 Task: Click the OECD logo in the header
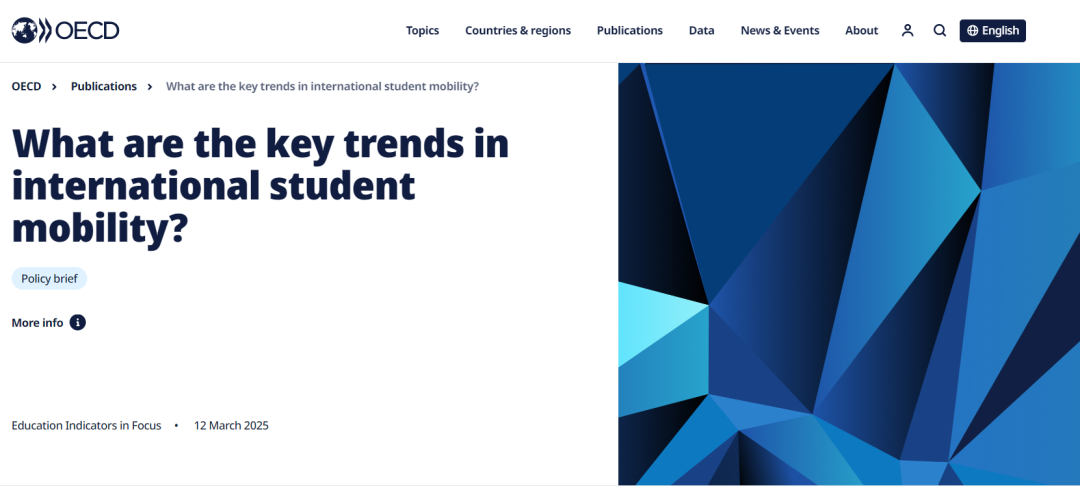click(x=65, y=31)
